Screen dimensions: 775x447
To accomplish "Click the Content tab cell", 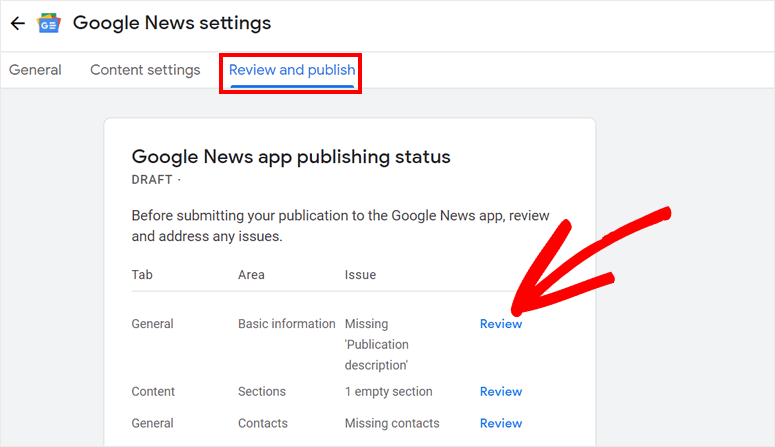I will click(153, 392).
